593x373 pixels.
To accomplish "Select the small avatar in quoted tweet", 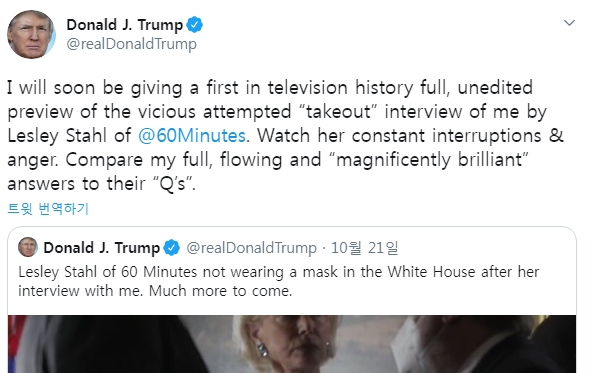I will coord(28,247).
